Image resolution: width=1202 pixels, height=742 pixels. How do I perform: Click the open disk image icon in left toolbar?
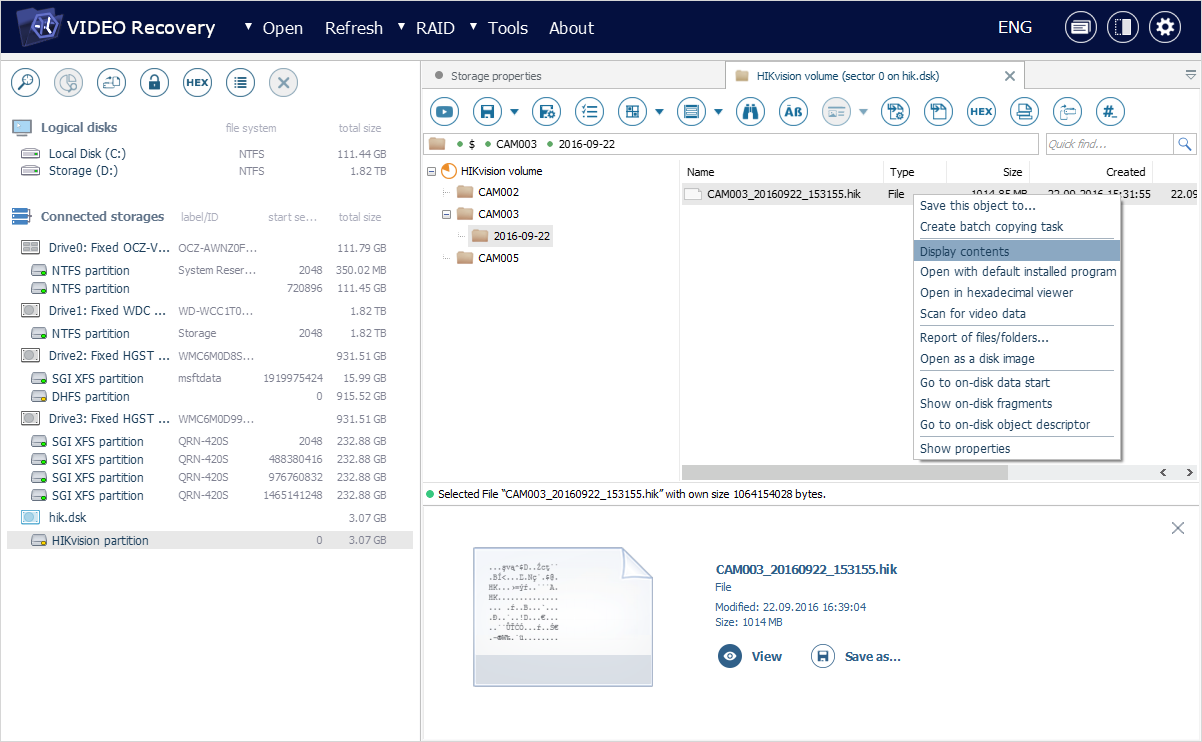click(111, 83)
